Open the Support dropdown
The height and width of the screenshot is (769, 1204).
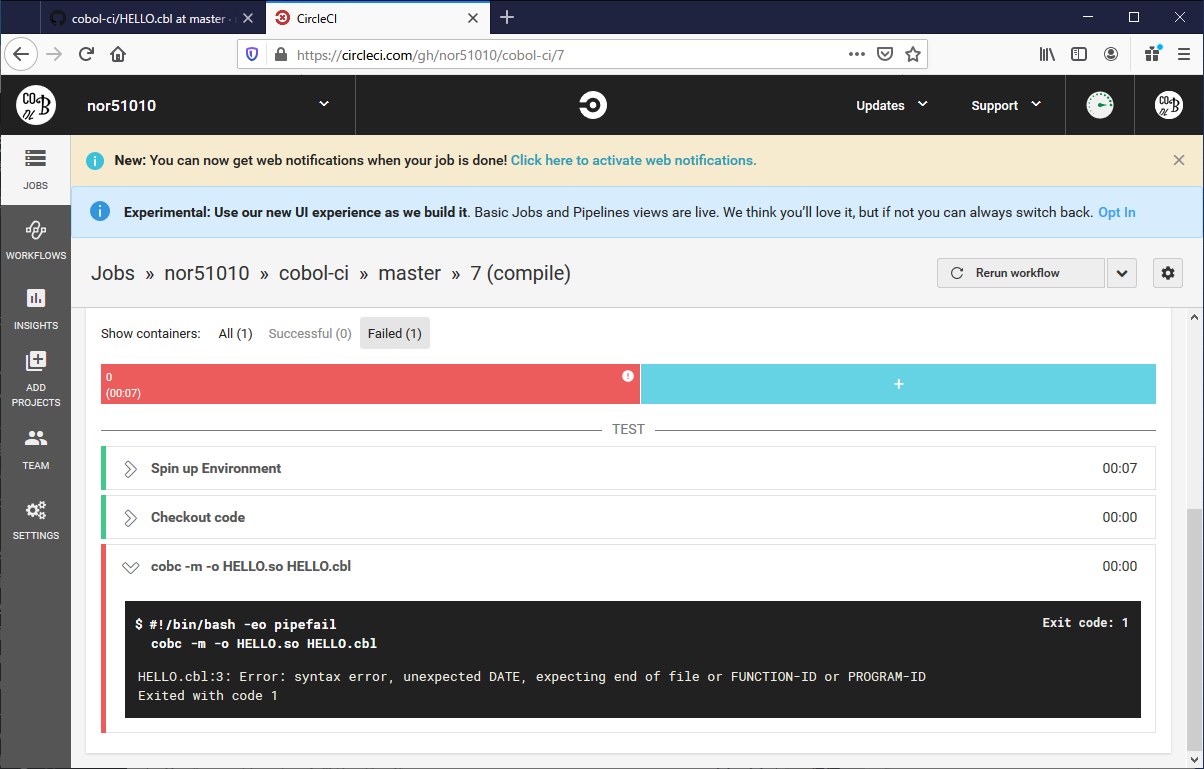click(1007, 105)
